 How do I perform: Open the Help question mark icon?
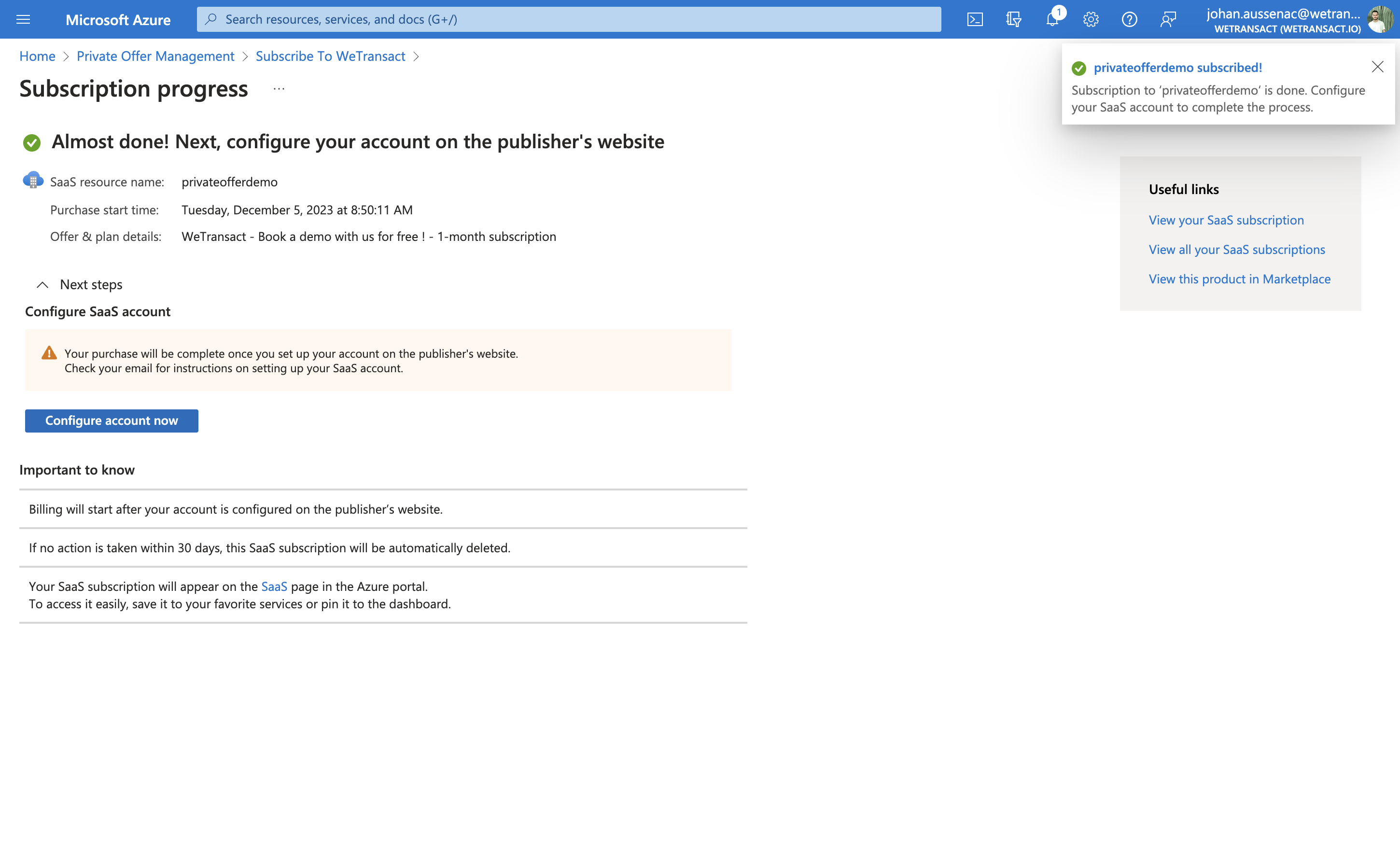click(x=1129, y=19)
